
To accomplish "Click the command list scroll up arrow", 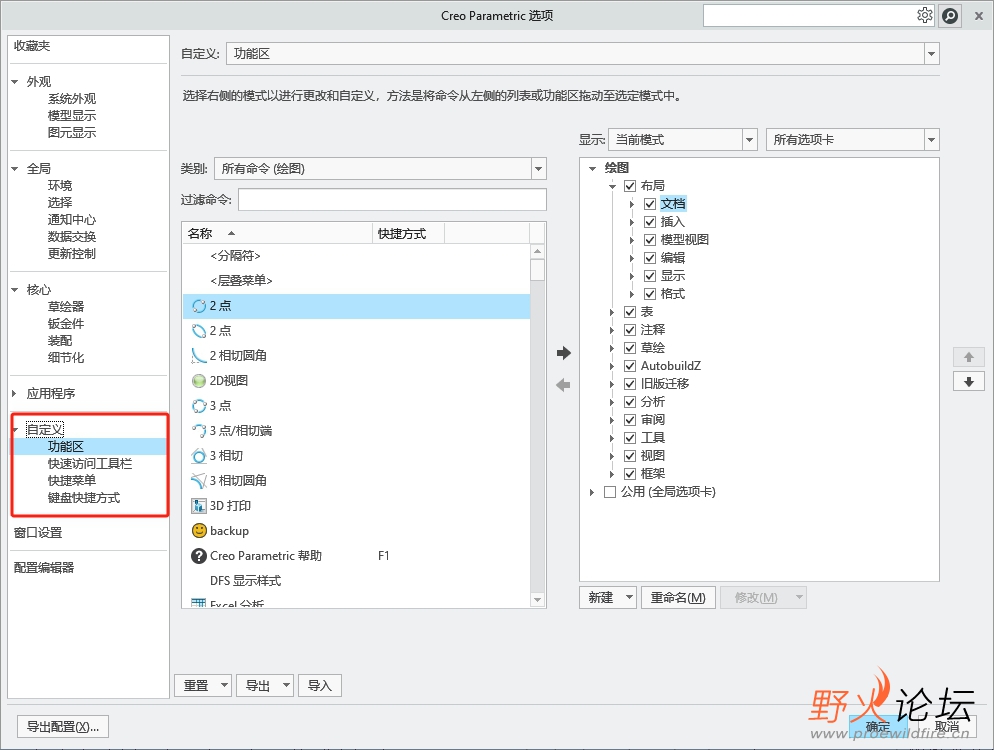I will 538,251.
